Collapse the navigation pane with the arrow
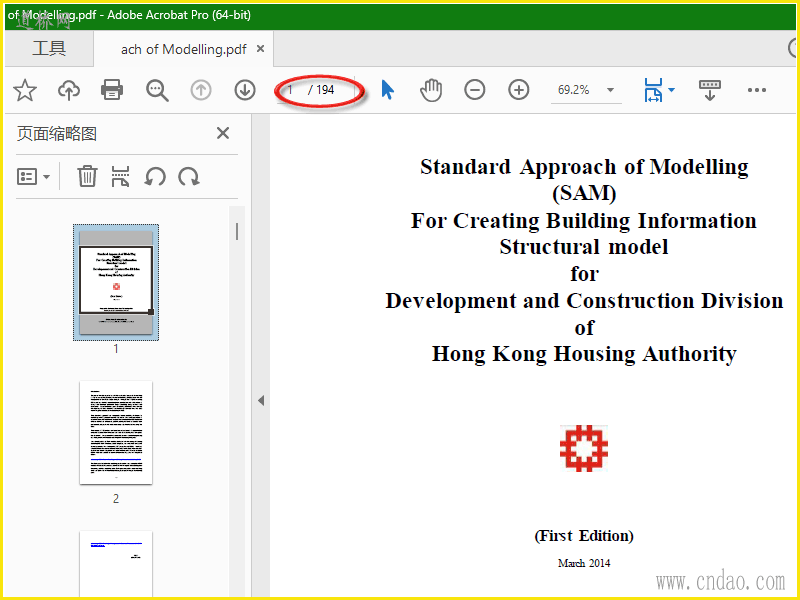 tap(261, 401)
